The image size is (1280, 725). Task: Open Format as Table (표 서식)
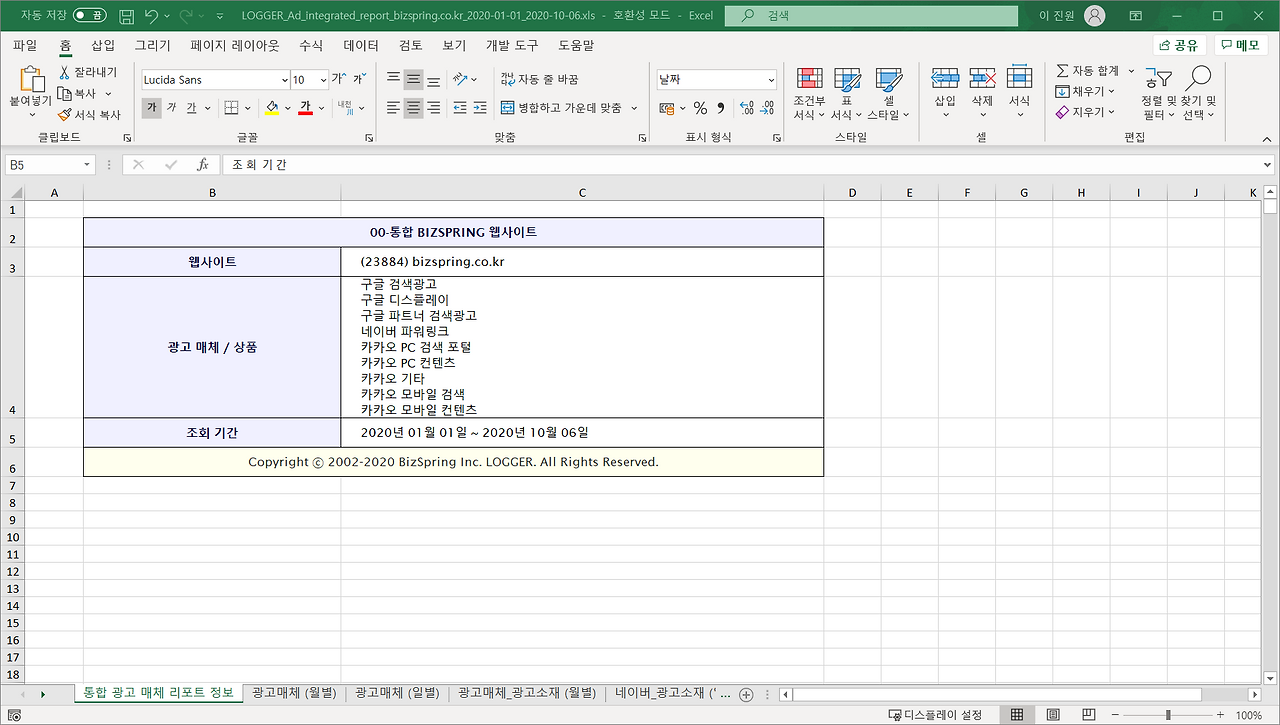(847, 95)
